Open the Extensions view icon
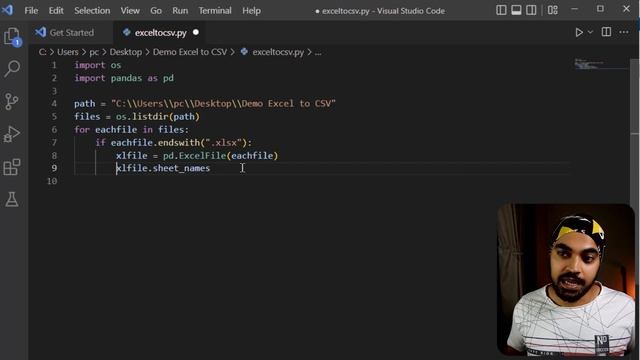 pos(12,167)
